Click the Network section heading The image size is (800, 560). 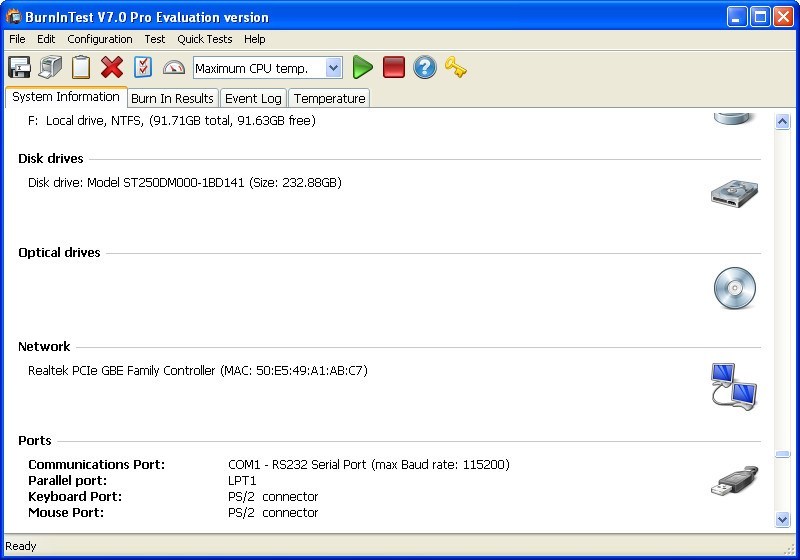44,347
